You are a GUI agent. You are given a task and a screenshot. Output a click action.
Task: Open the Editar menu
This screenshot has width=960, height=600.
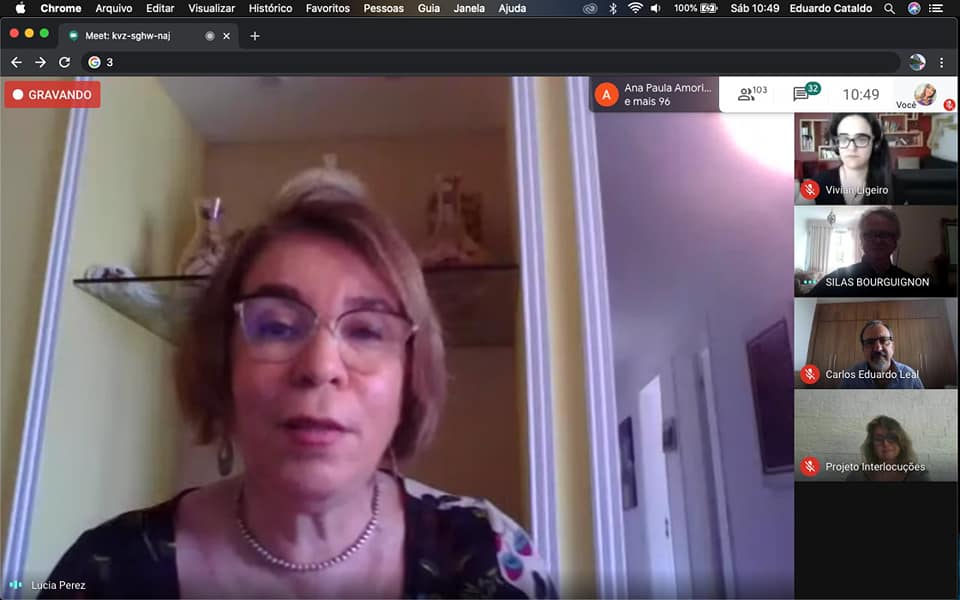coord(160,8)
